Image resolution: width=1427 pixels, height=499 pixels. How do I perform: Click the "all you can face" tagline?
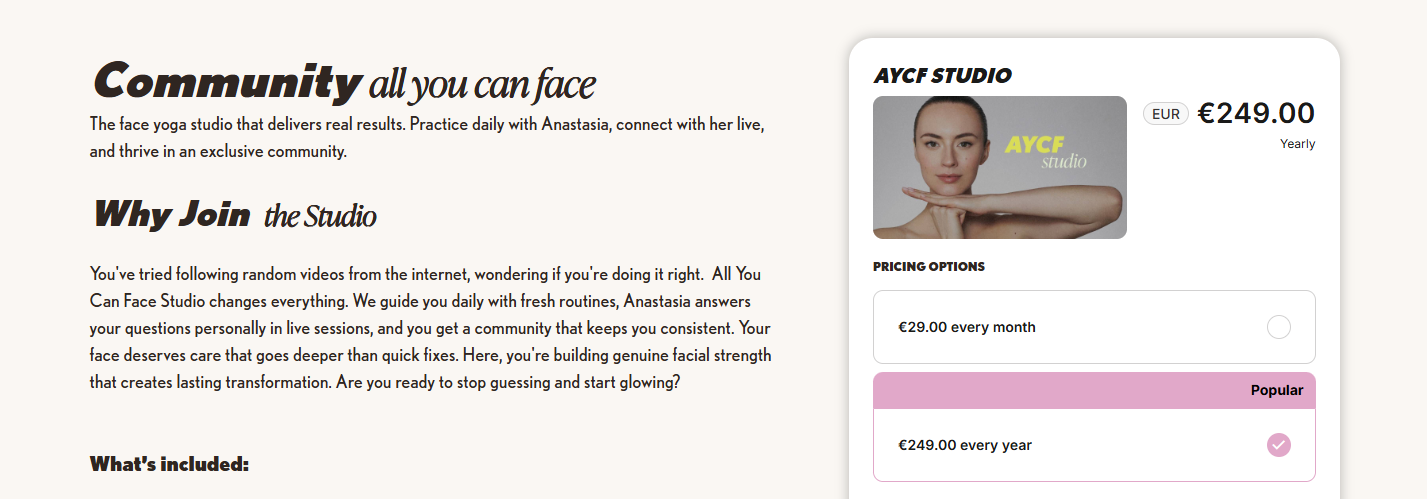coord(482,86)
